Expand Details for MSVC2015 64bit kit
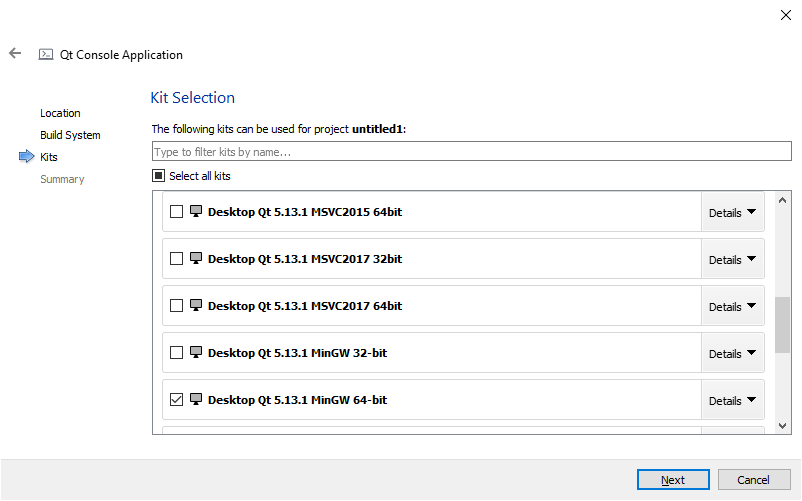 732,212
